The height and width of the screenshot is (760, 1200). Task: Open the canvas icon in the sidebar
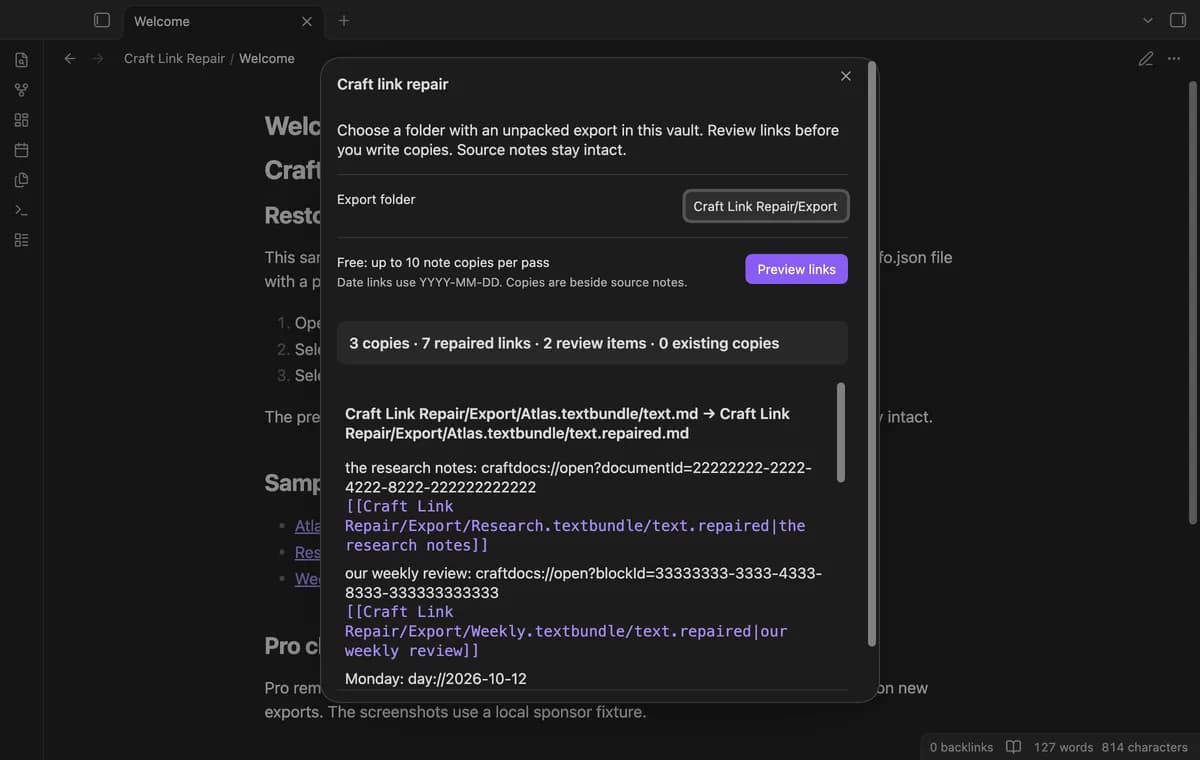pos(21,120)
